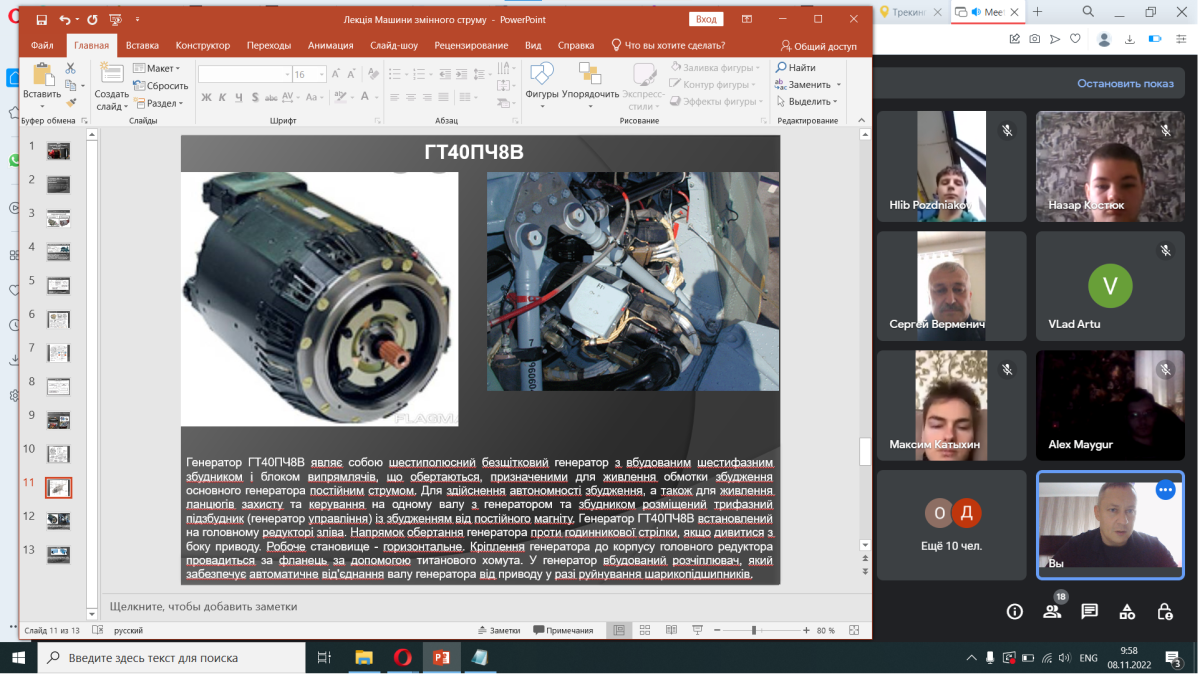This screenshot has width=1200, height=677.
Task: Click the Shapes (Фигуры) gallery icon
Action: click(541, 75)
